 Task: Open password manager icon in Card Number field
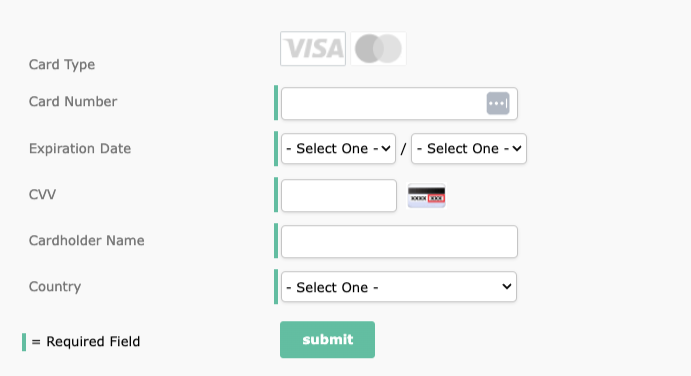click(x=498, y=104)
